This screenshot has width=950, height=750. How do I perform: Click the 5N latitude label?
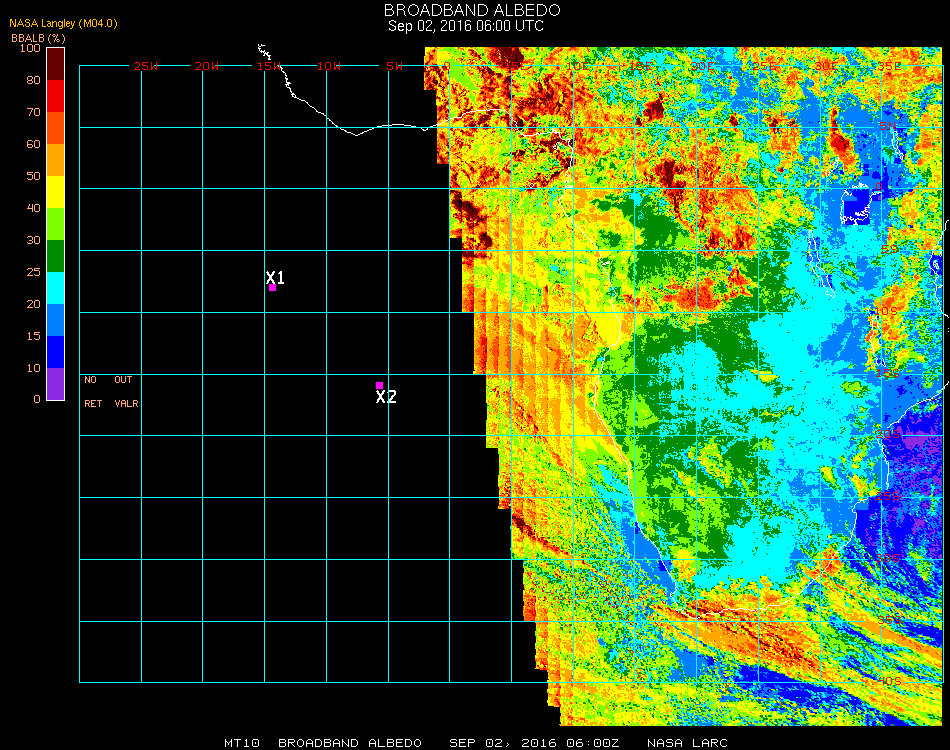886,124
